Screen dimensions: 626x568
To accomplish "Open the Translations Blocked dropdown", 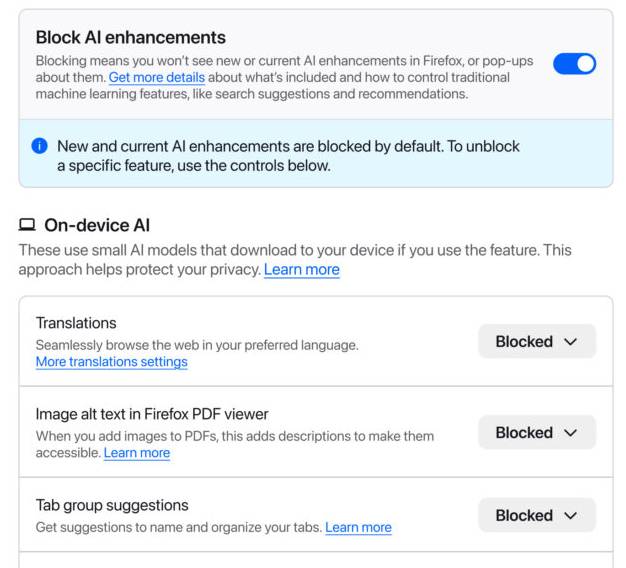I will [x=536, y=341].
